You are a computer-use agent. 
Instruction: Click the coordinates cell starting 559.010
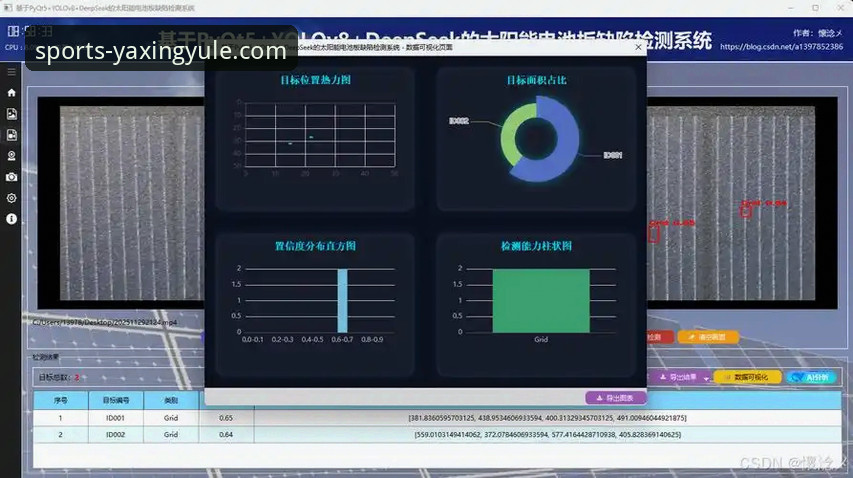[547, 434]
